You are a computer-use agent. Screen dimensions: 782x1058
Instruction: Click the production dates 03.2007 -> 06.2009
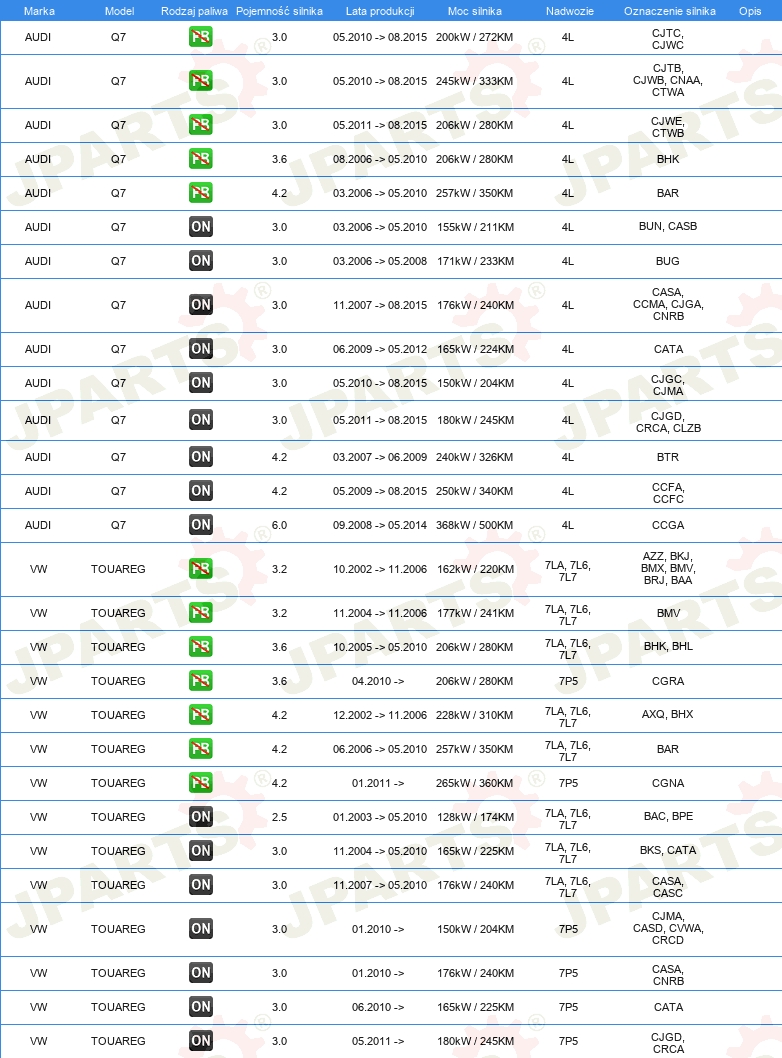point(380,457)
